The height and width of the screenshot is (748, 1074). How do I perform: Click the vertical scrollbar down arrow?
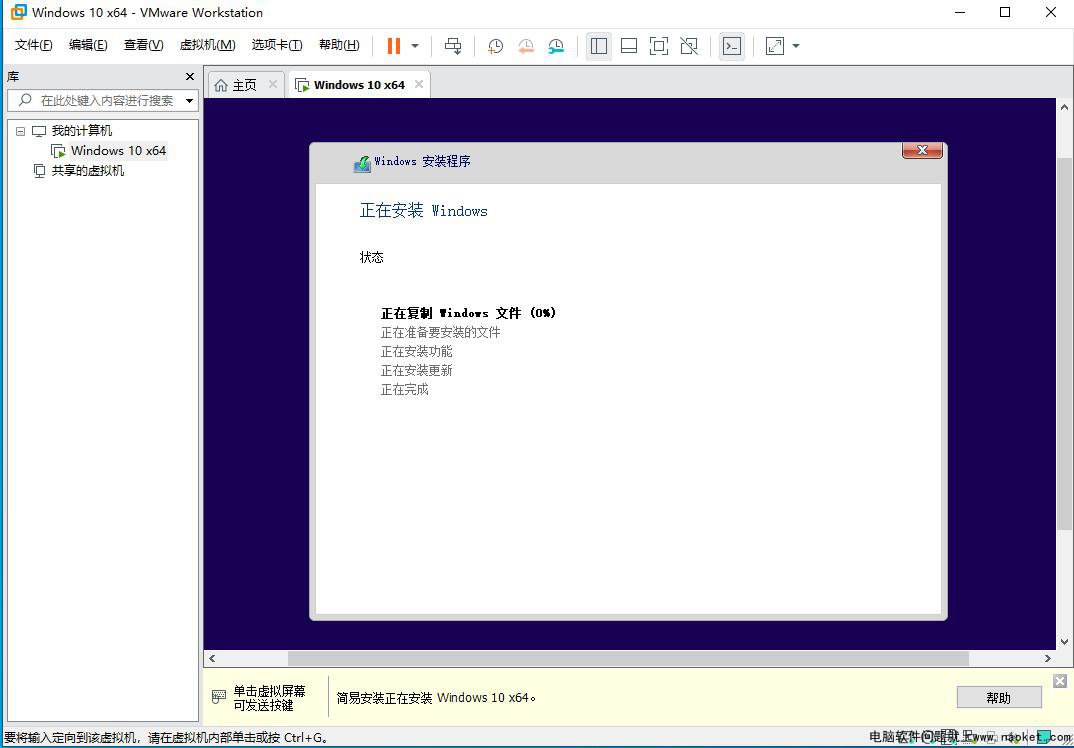[x=1064, y=642]
